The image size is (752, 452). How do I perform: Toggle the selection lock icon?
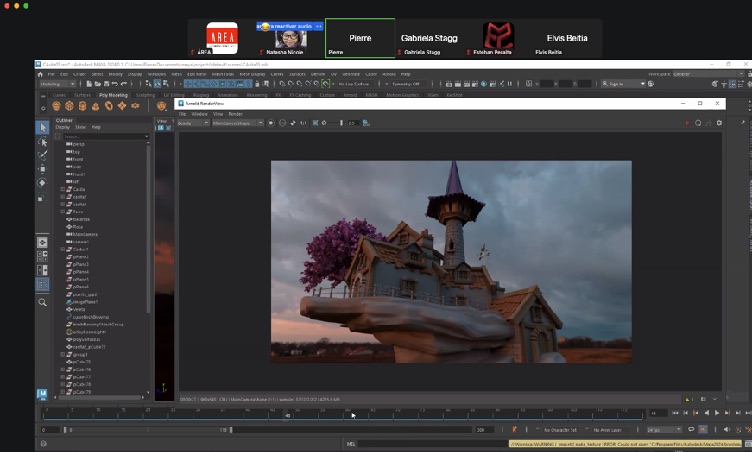257,84
